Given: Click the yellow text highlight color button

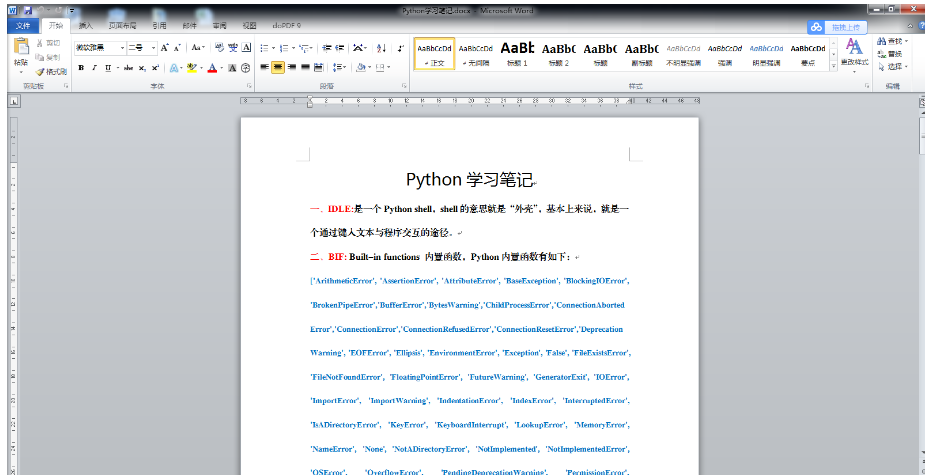Looking at the screenshot, I should [191, 68].
